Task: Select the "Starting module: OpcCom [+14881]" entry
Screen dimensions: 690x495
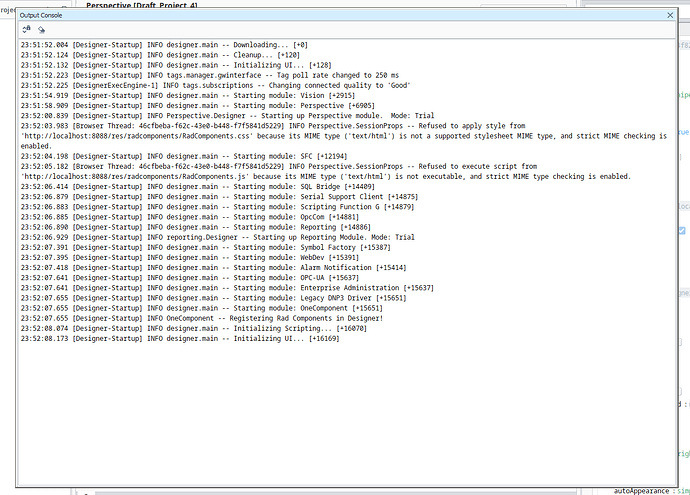Action: tap(190, 217)
